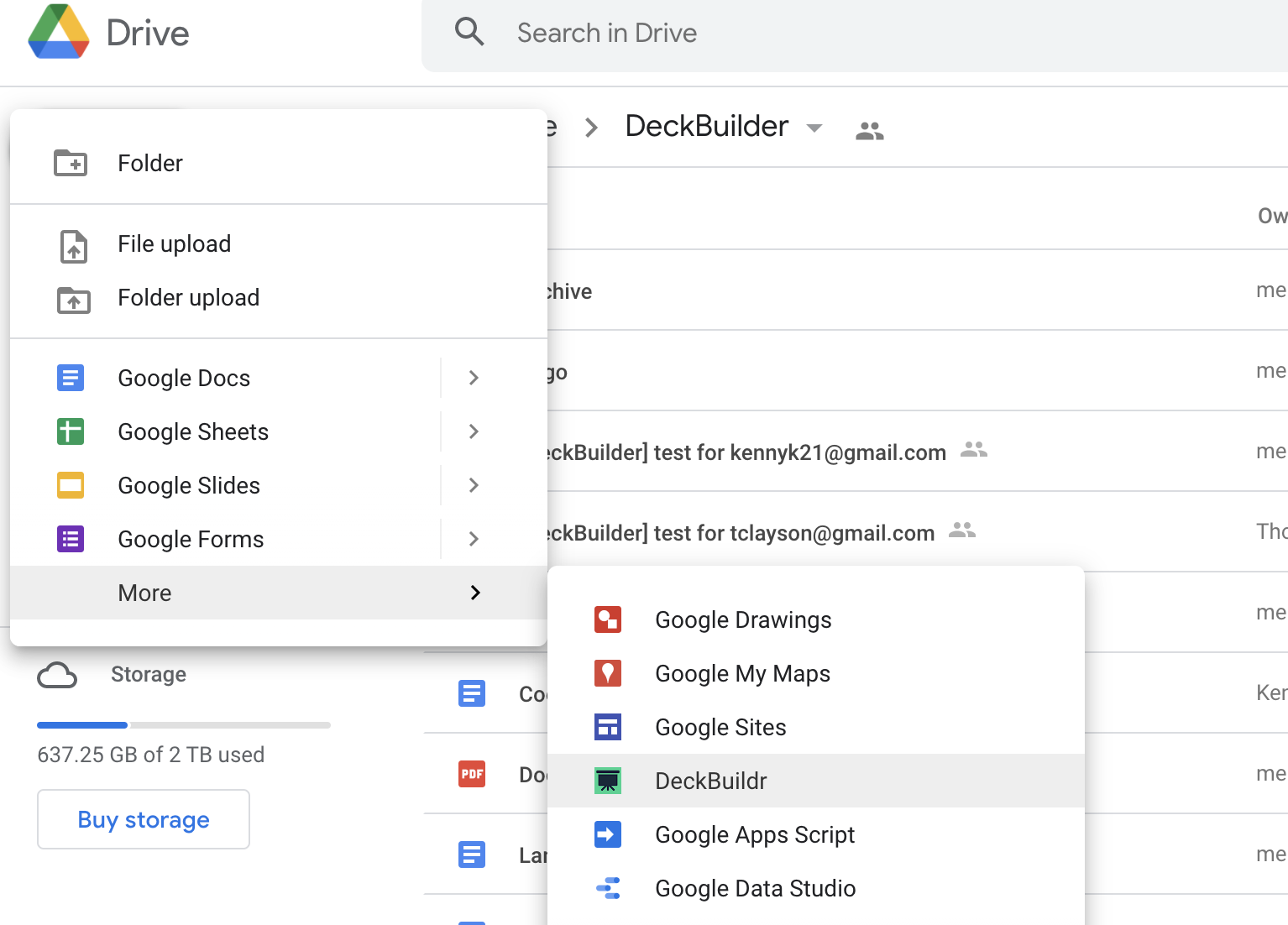Click the Google Drive logo
The image size is (1288, 925).
coord(58,32)
